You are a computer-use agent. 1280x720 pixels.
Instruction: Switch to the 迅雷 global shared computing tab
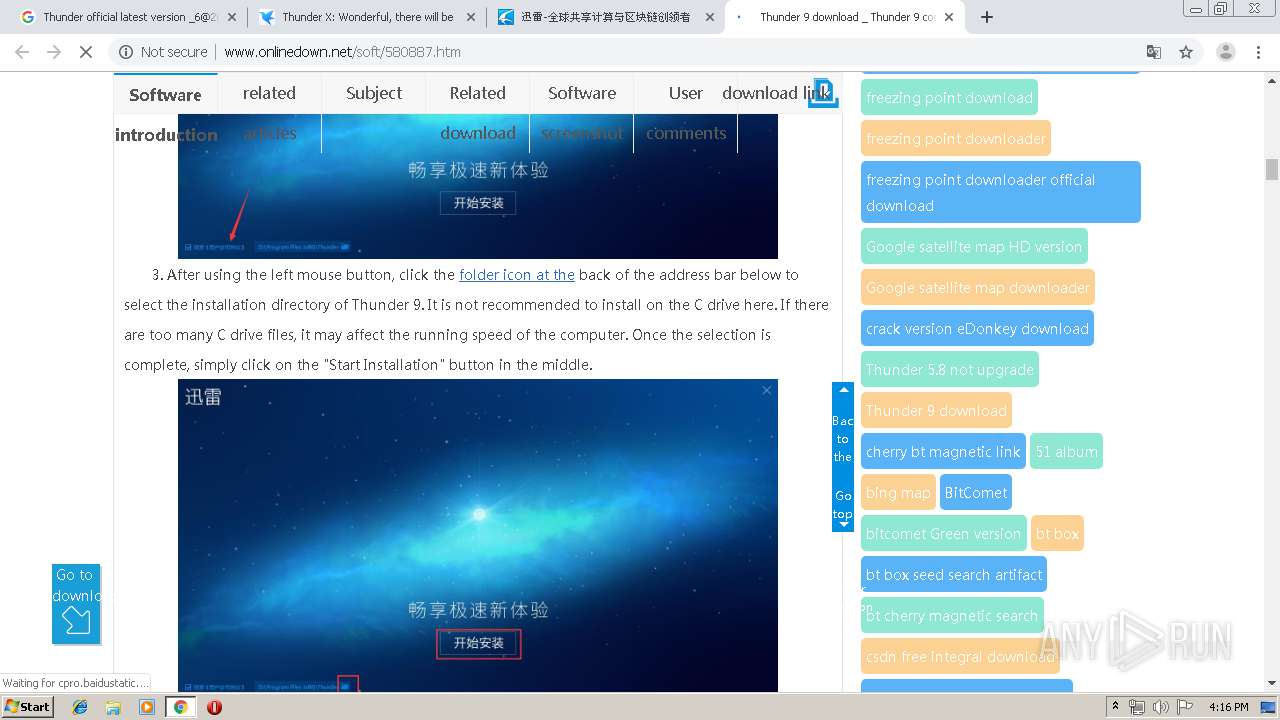(x=606, y=17)
